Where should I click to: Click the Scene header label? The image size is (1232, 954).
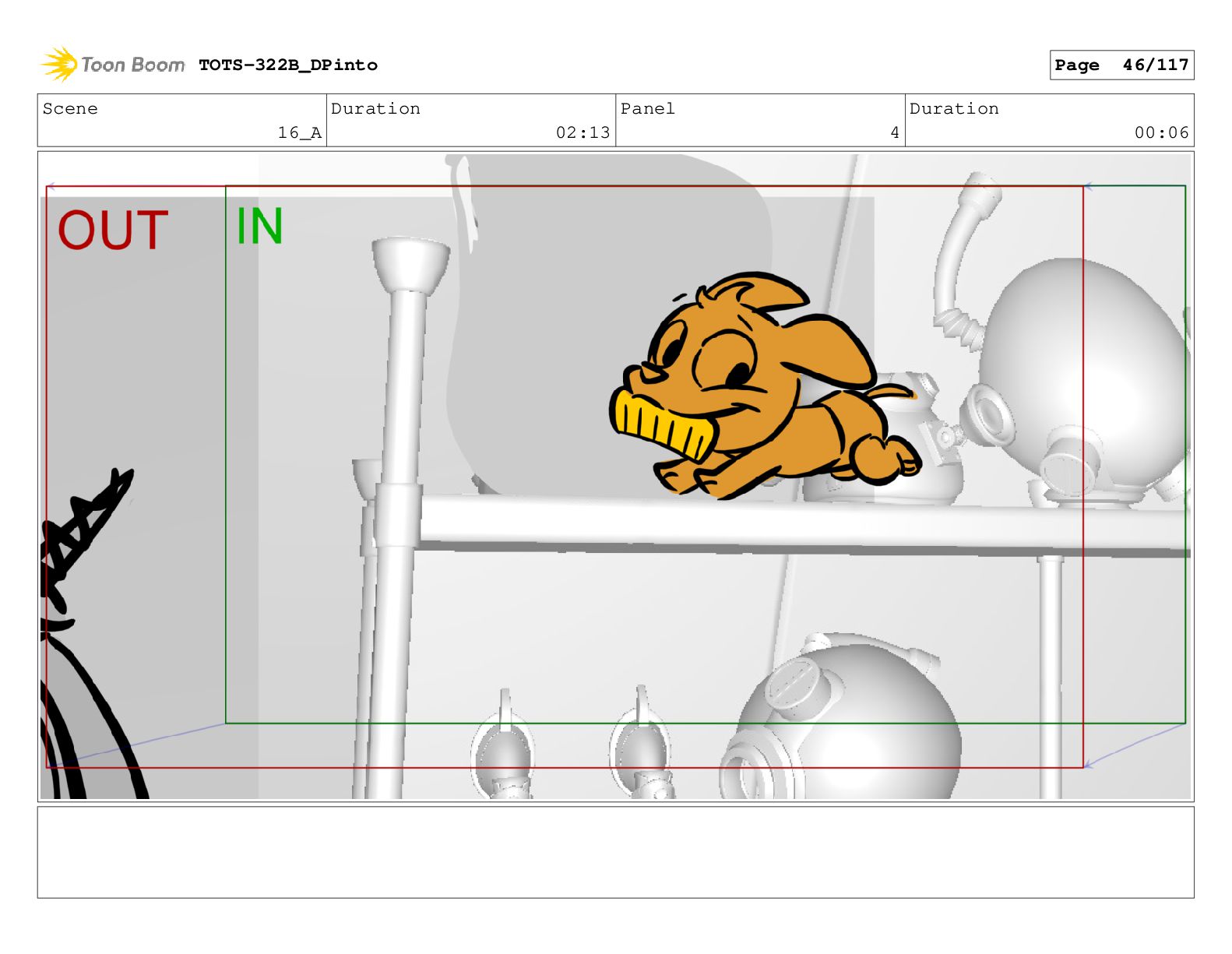pos(70,109)
